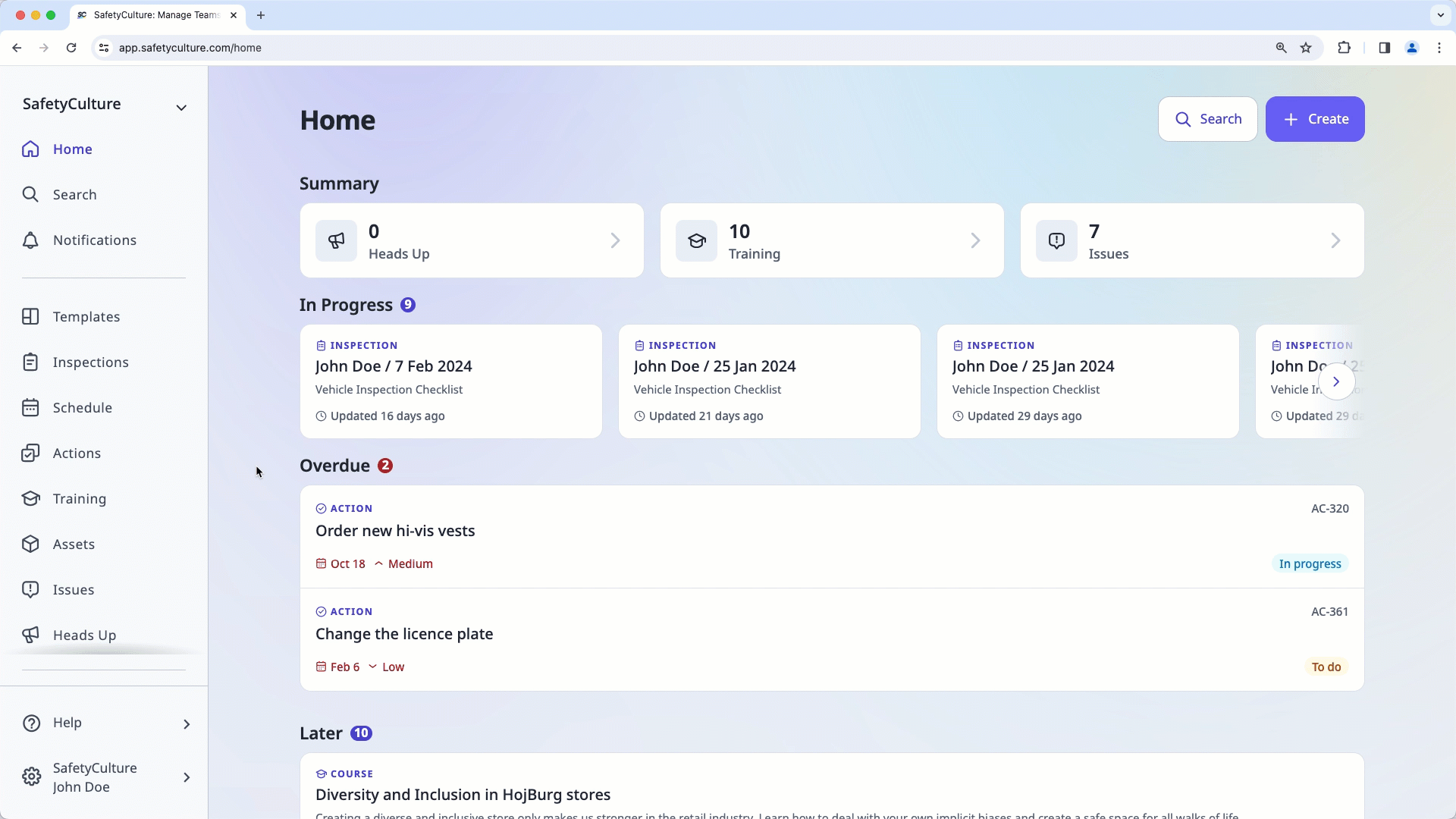Click the browser zoom magnifier icon
The image size is (1456, 819).
point(1281,48)
